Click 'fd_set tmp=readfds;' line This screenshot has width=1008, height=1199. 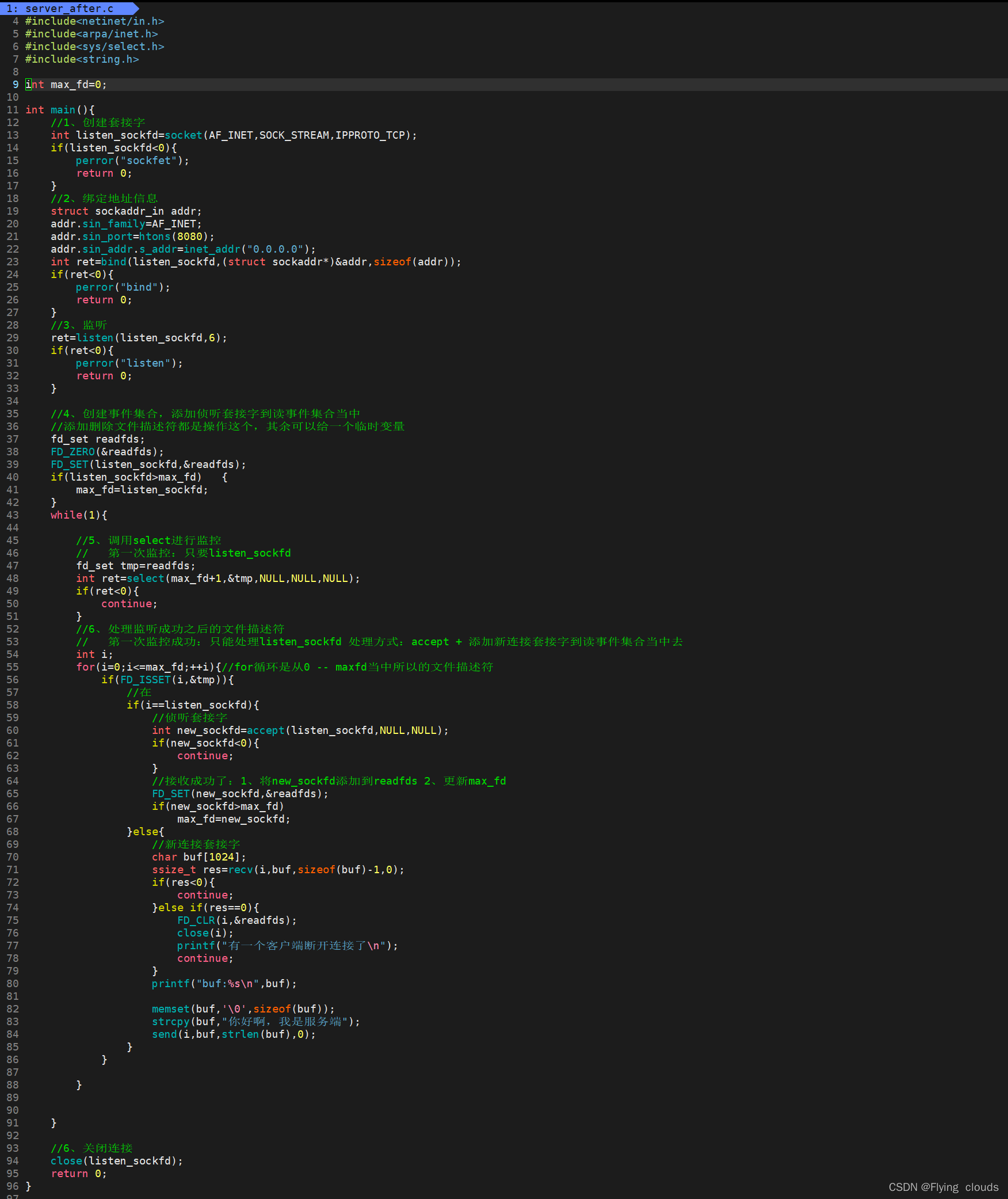(136, 566)
